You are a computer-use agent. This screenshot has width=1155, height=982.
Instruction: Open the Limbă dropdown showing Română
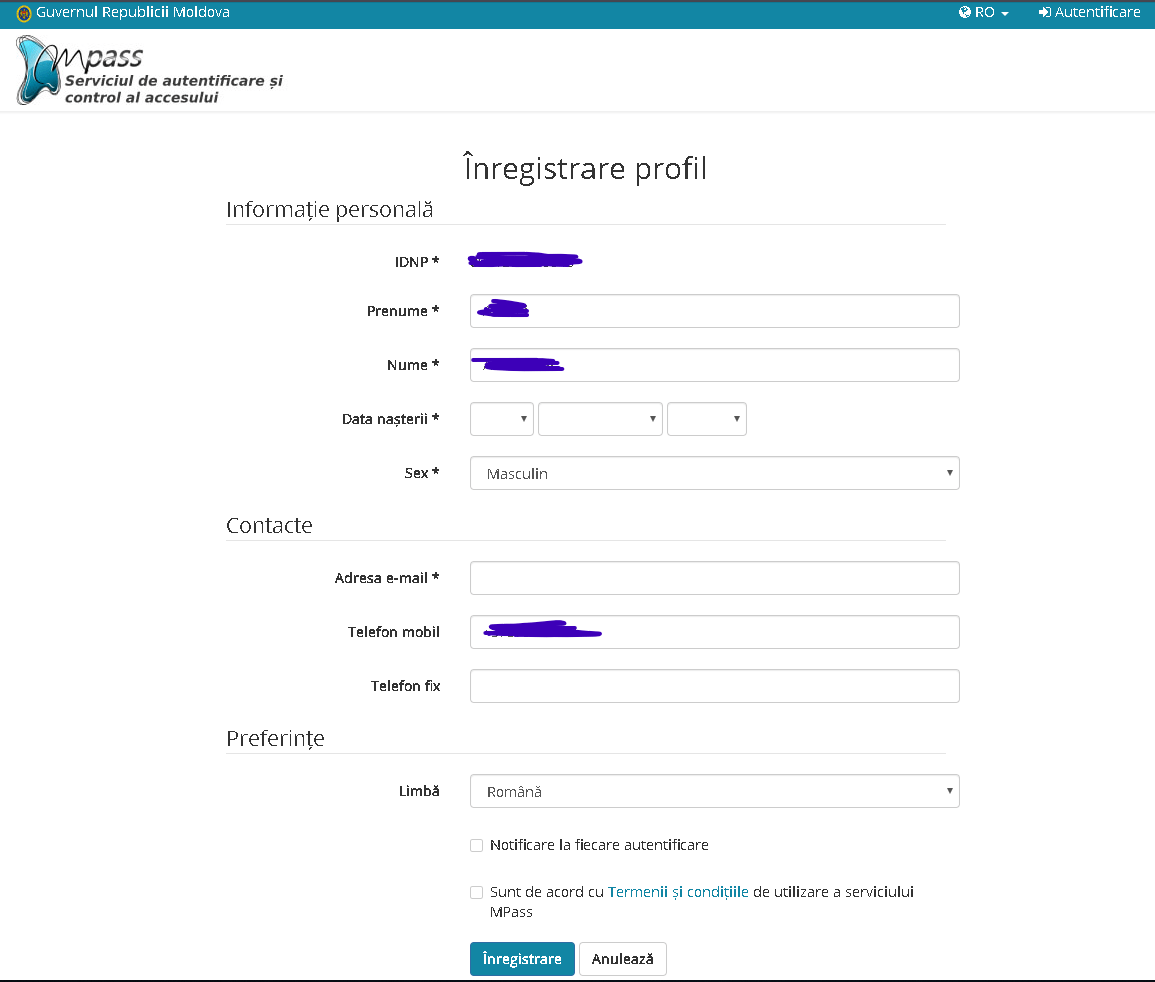(x=715, y=791)
